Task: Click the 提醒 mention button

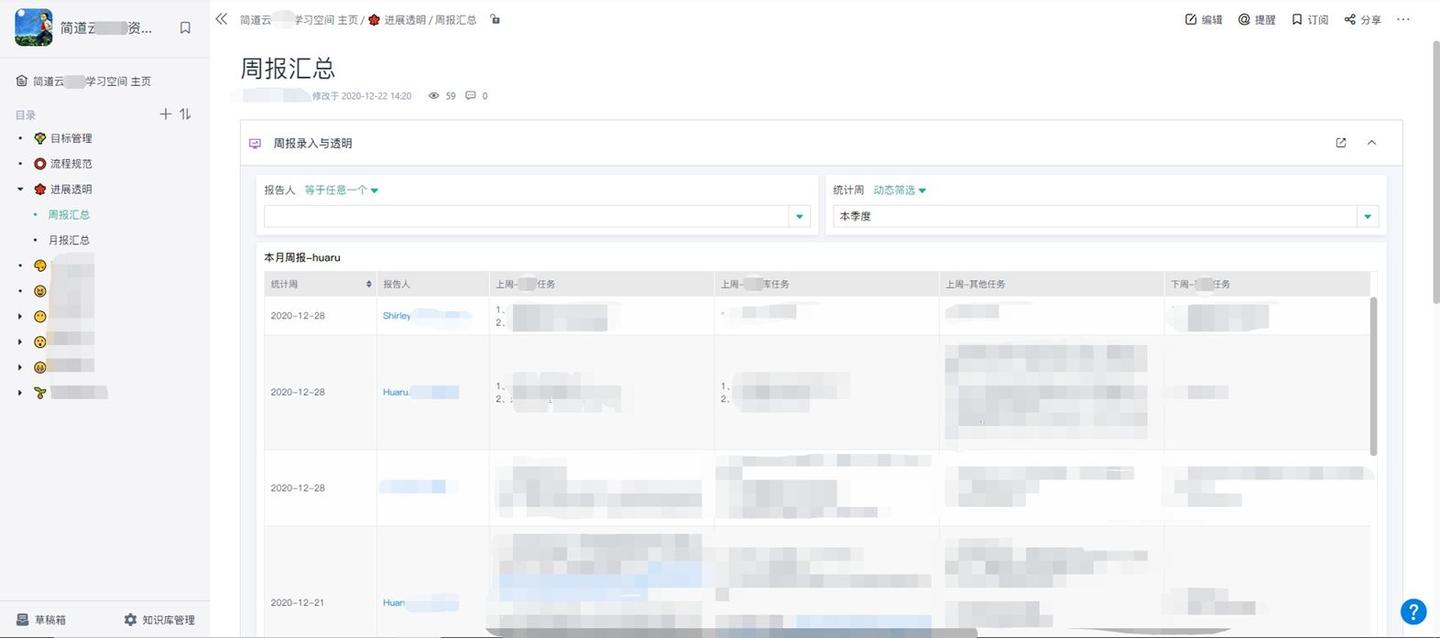Action: (1257, 19)
